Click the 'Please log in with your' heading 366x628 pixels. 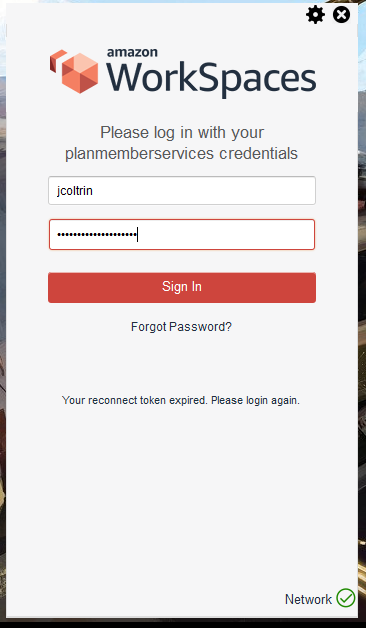pos(182,133)
